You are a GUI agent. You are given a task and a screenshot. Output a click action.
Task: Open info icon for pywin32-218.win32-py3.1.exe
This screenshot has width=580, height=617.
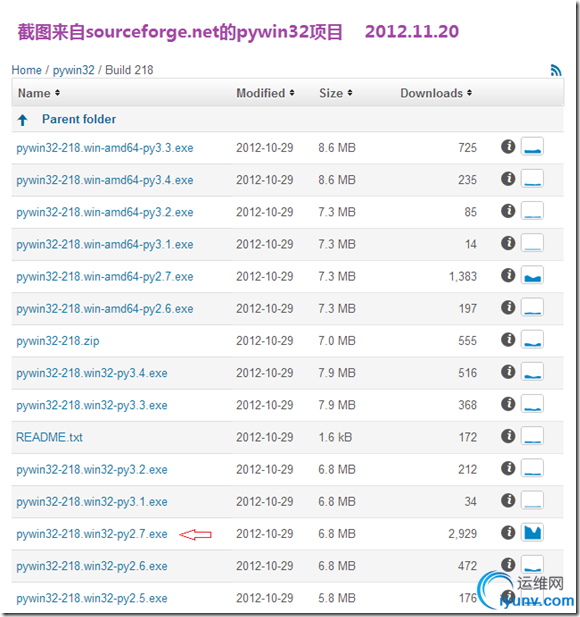coord(508,501)
